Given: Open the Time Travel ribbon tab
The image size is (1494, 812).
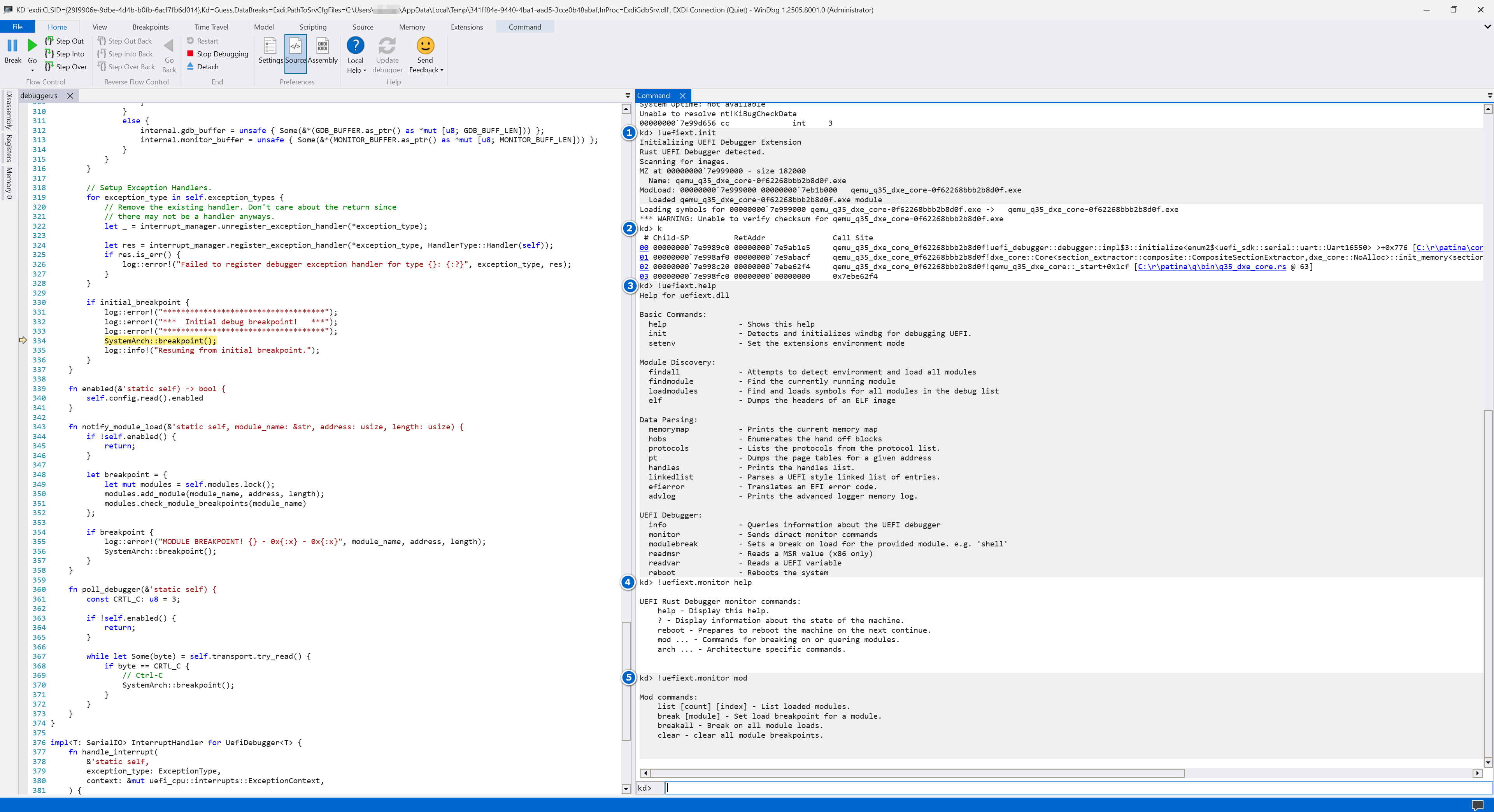Looking at the screenshot, I should pyautogui.click(x=211, y=27).
